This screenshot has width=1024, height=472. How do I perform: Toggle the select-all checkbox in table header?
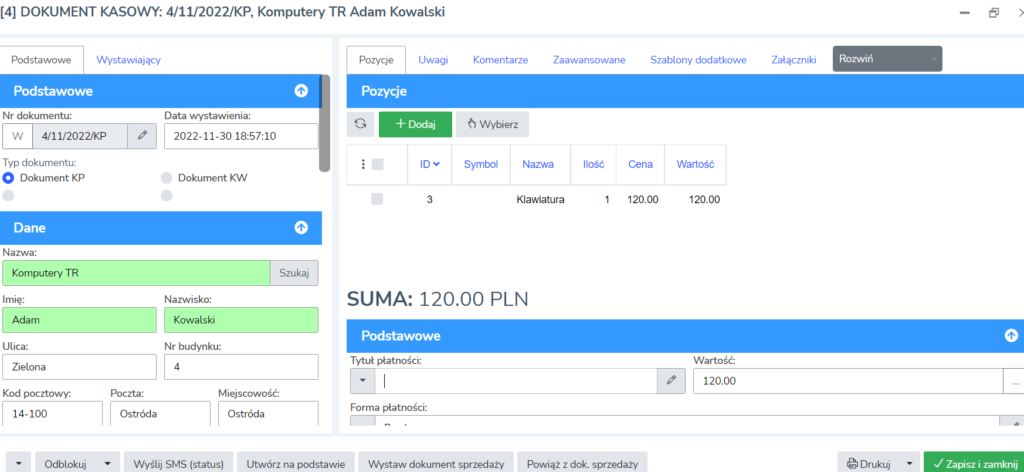point(377,164)
